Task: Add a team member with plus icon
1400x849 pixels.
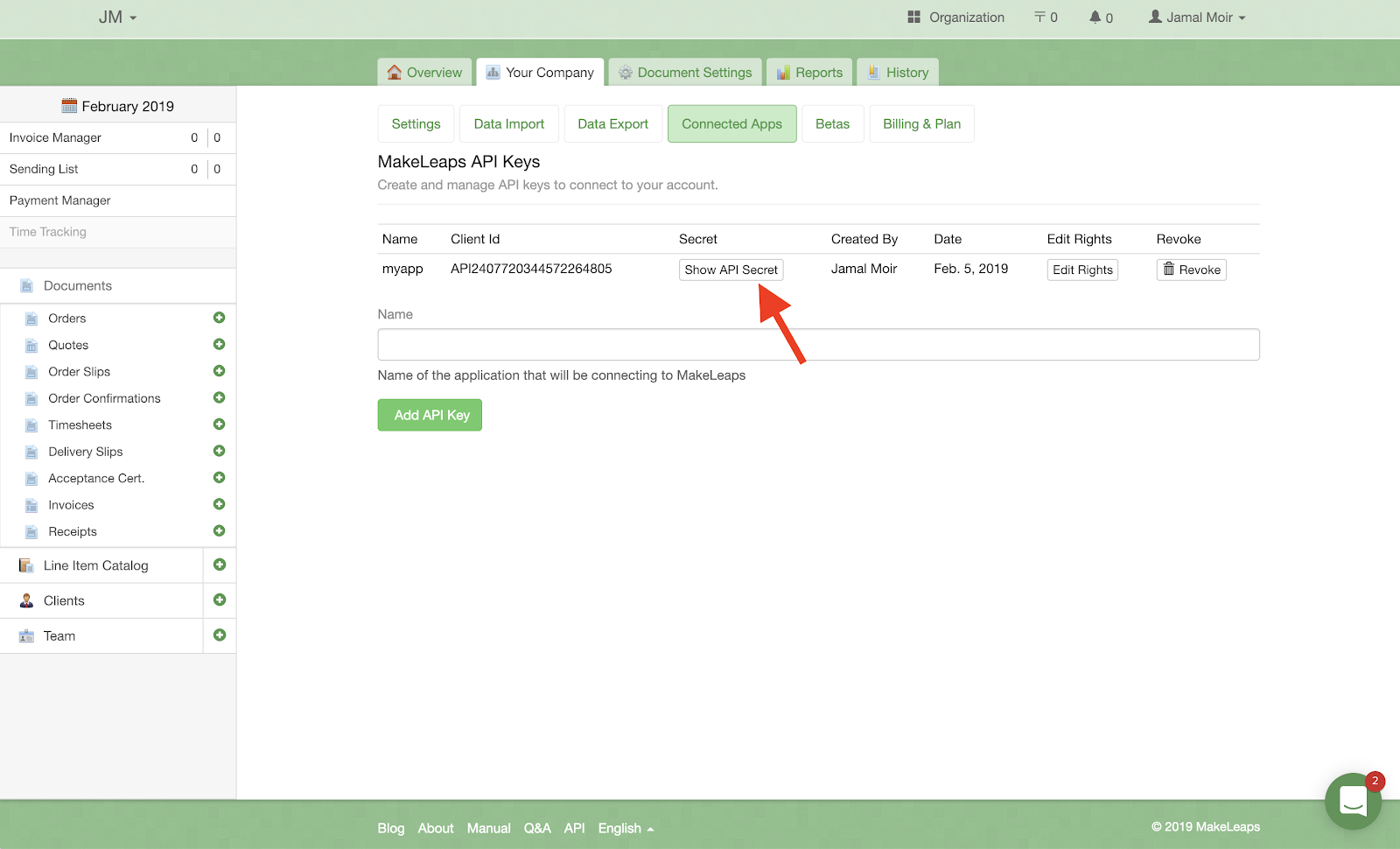Action: pos(220,635)
